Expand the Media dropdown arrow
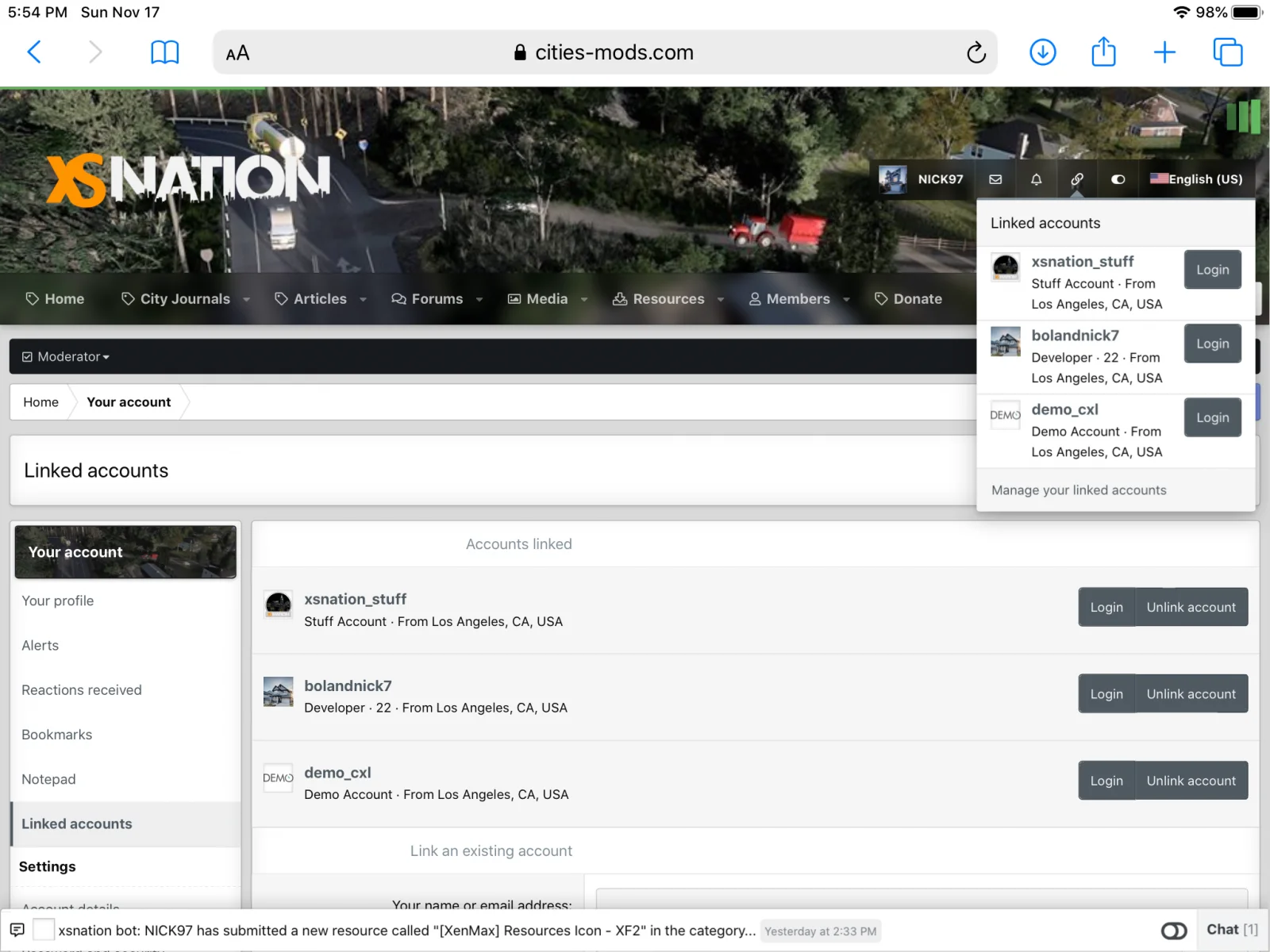The width and height of the screenshot is (1270, 952). pos(584,300)
